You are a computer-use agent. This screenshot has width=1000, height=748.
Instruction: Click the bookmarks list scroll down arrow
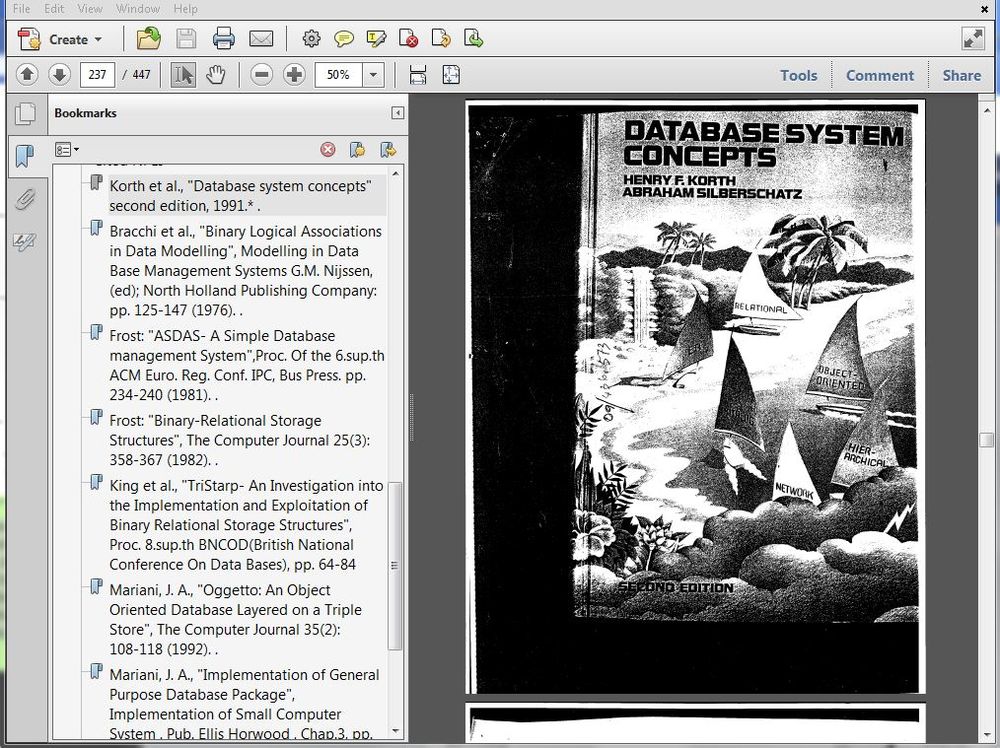click(x=395, y=731)
